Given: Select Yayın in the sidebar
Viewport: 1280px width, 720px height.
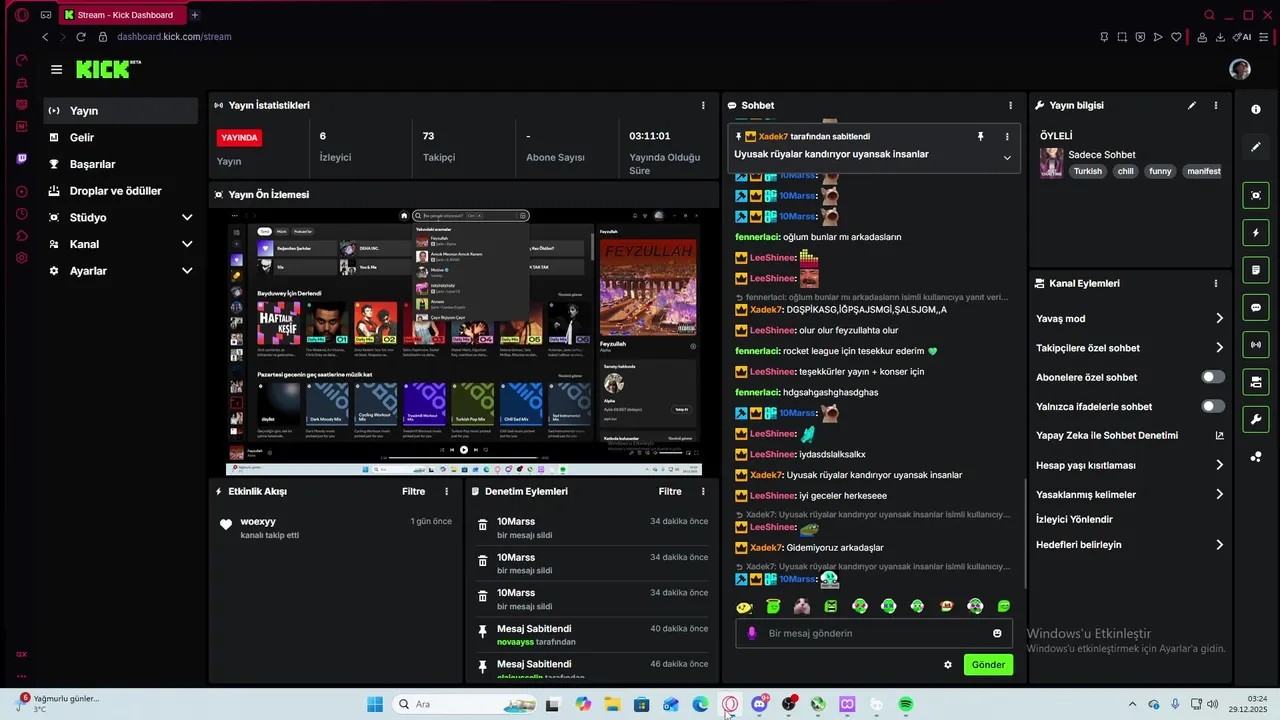Looking at the screenshot, I should click(x=122, y=111).
